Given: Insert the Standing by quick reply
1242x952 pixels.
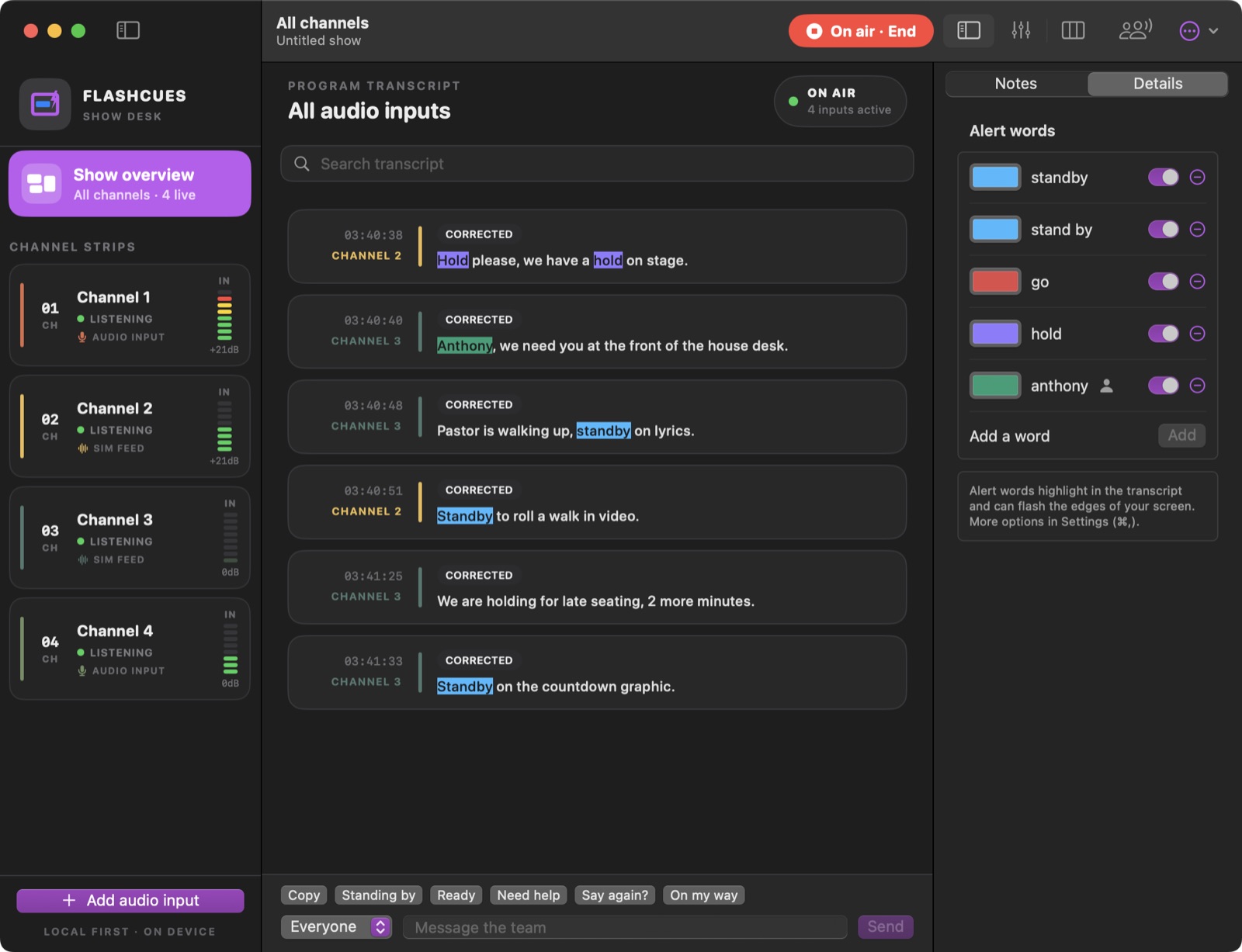Looking at the screenshot, I should point(379,895).
